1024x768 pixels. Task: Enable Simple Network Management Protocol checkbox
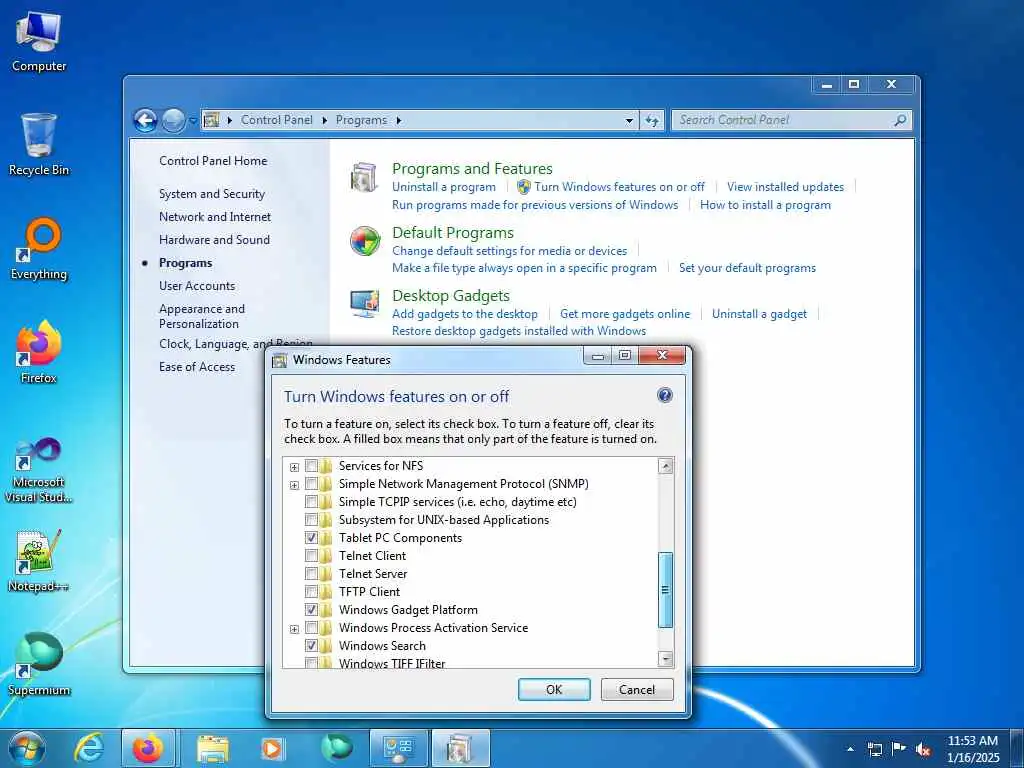312,484
